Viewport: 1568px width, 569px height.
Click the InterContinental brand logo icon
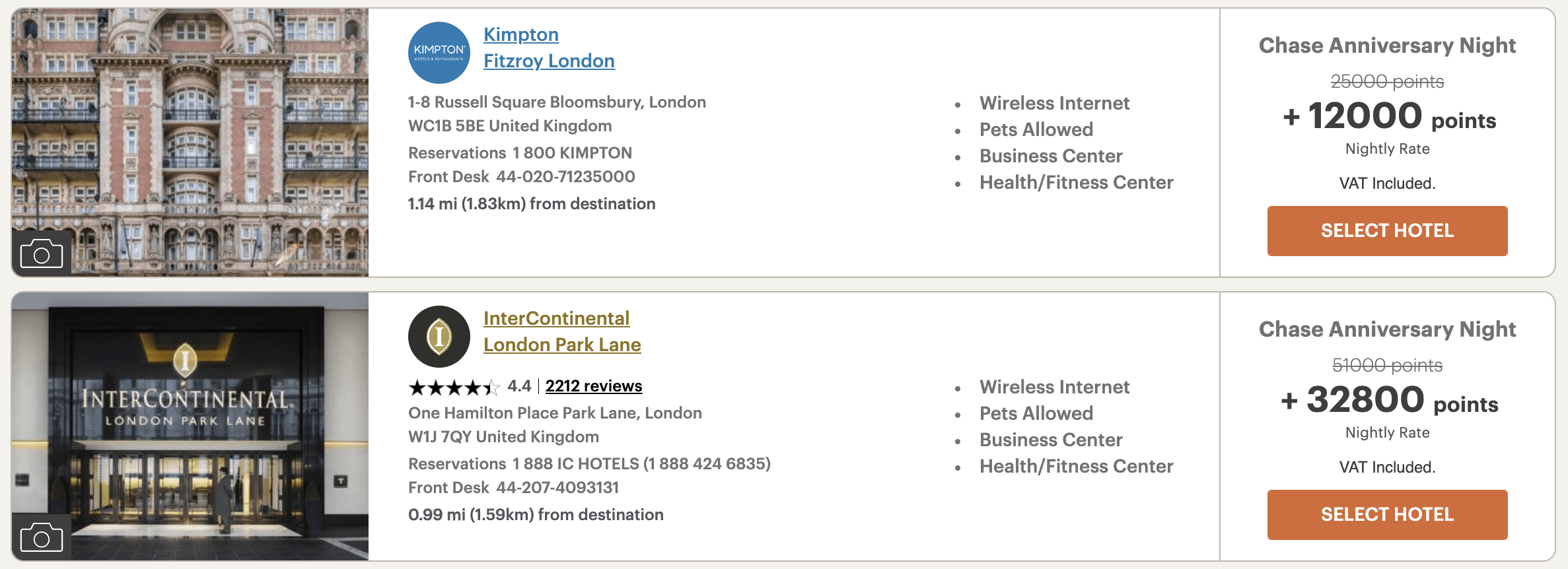440,335
